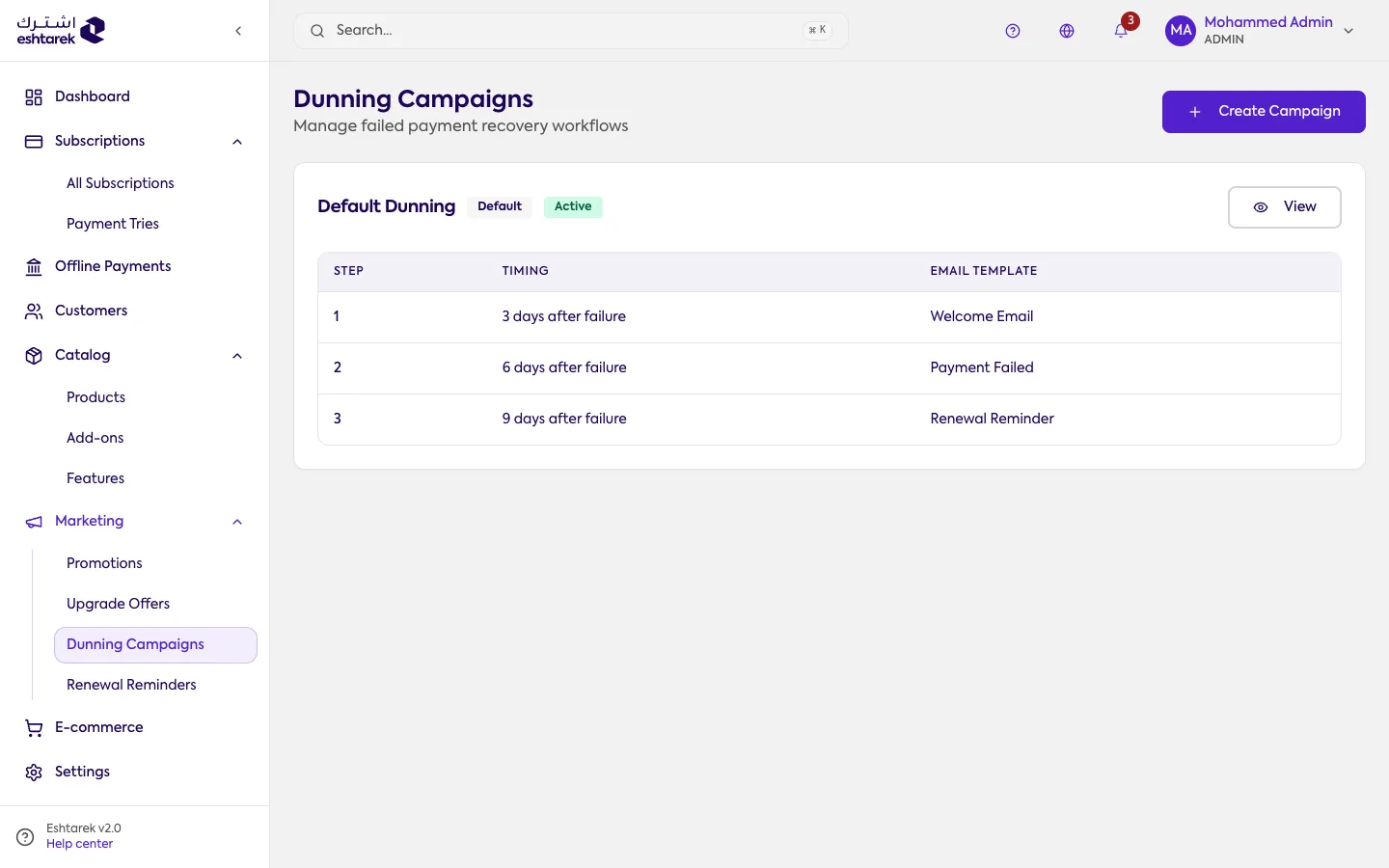The height and width of the screenshot is (868, 1389).
Task: Click the MA user avatar
Action: coord(1181,31)
